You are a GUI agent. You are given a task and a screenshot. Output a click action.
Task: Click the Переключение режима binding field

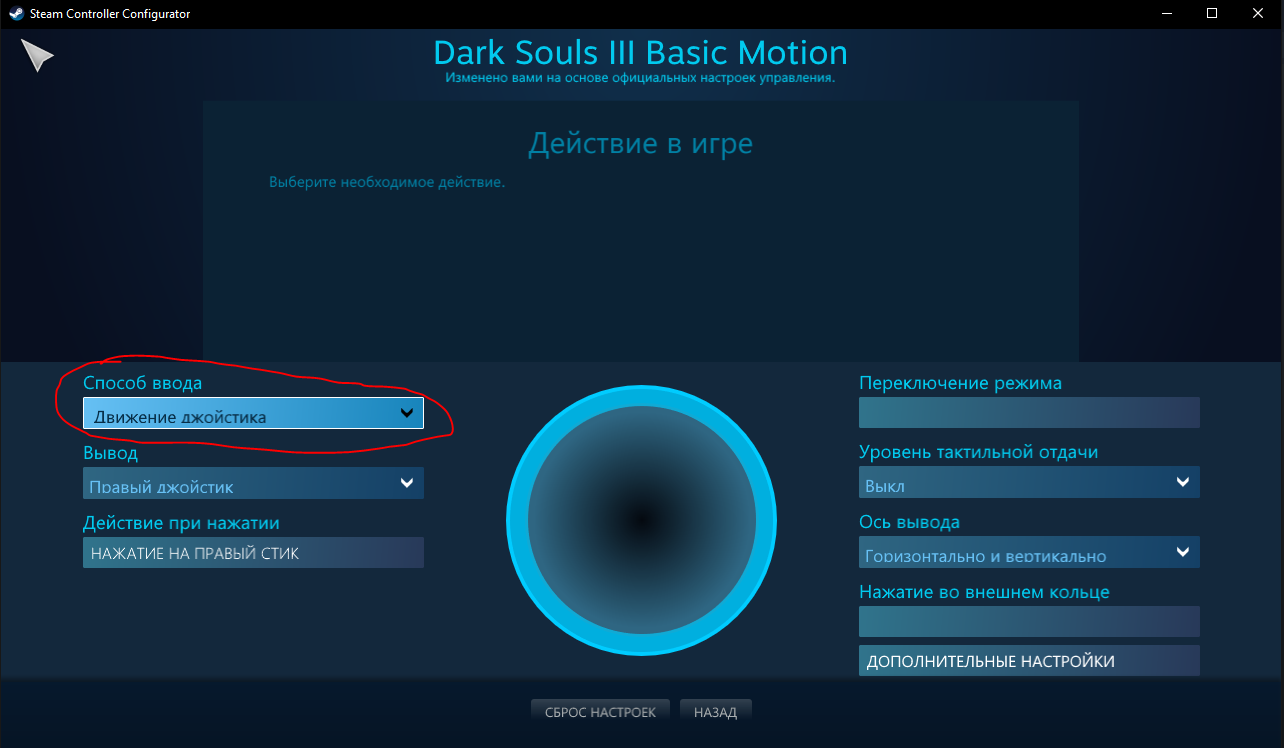pos(1029,412)
